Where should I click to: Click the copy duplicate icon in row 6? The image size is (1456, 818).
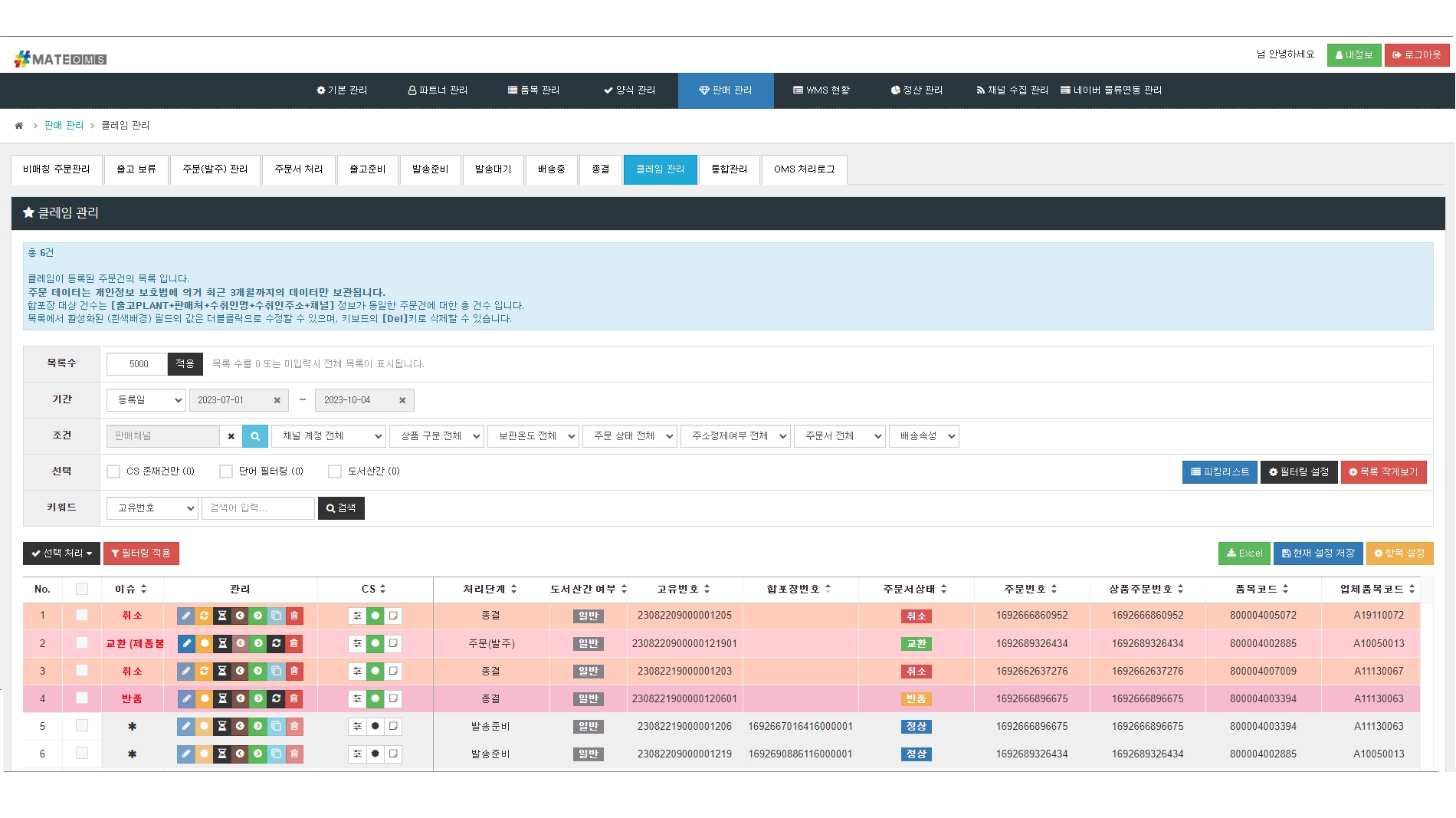[x=276, y=754]
